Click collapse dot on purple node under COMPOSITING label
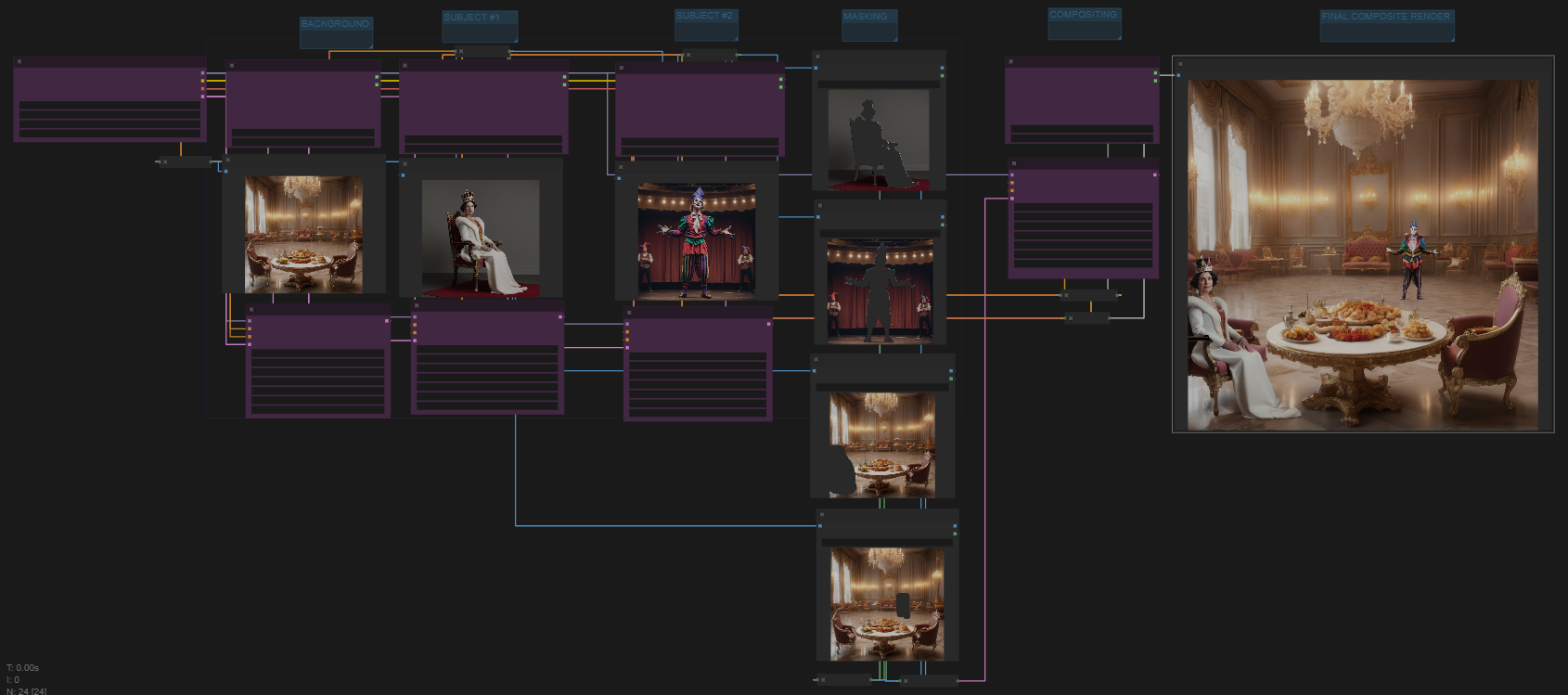The image size is (1568, 695). click(x=1011, y=62)
